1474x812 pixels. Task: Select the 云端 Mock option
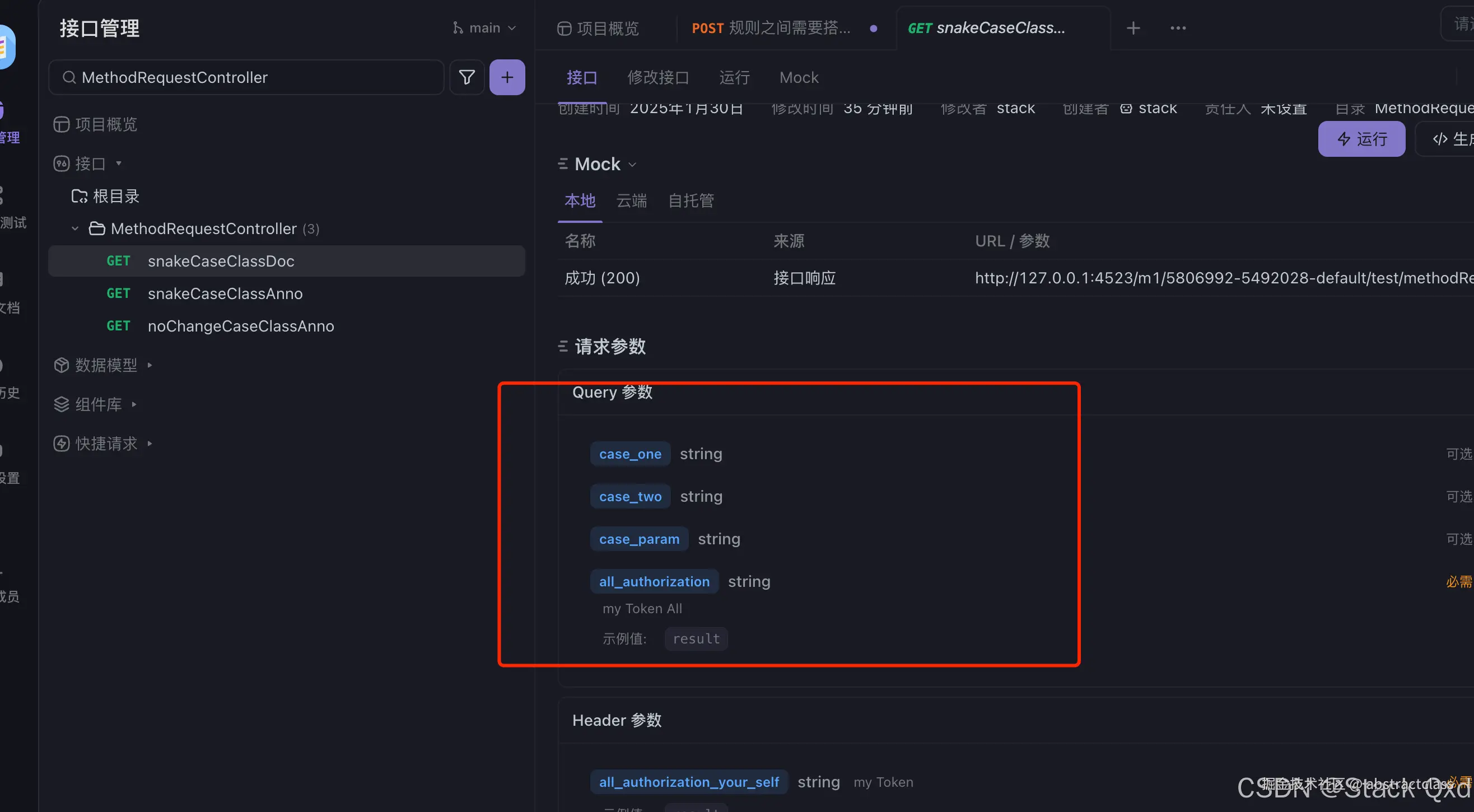coord(631,201)
